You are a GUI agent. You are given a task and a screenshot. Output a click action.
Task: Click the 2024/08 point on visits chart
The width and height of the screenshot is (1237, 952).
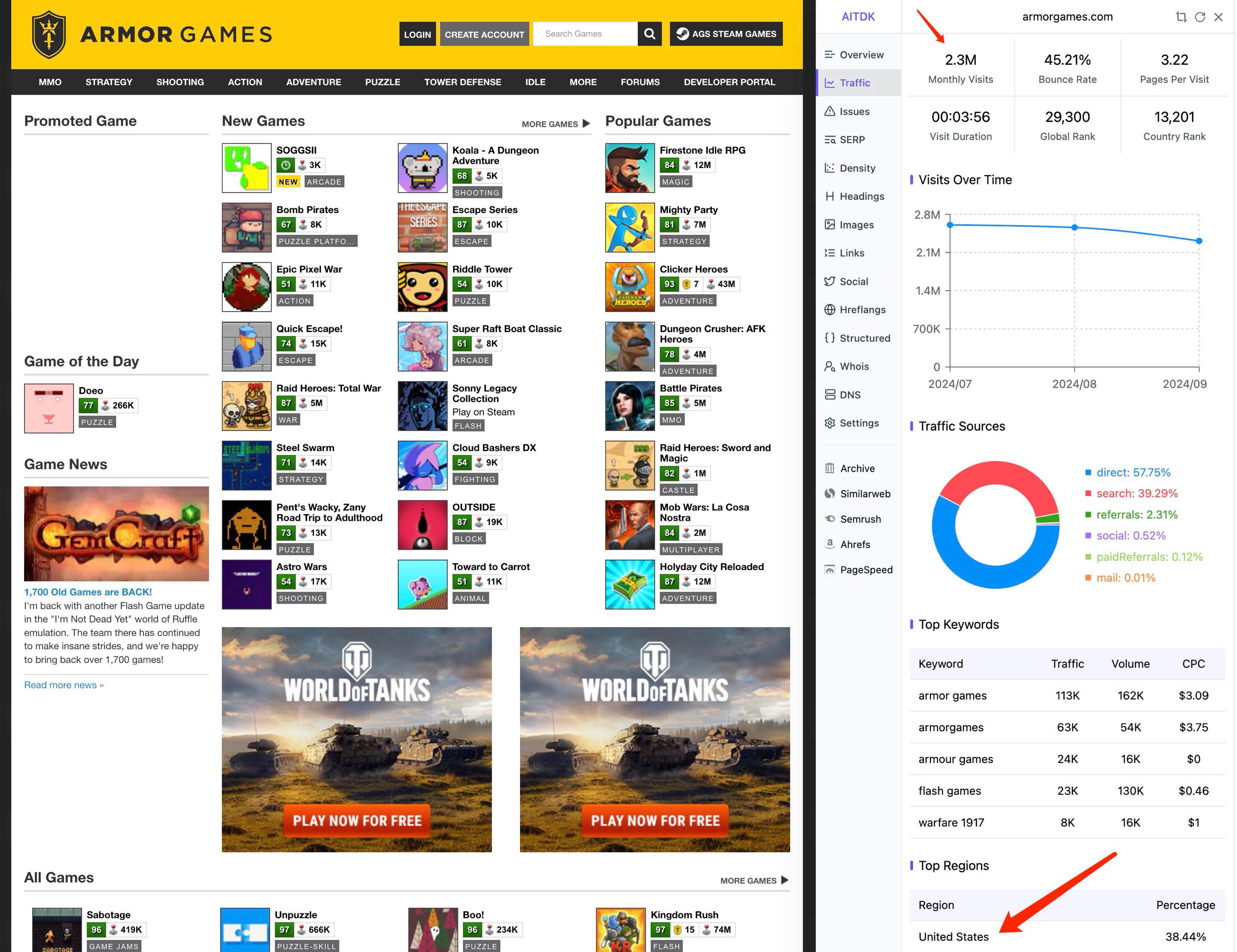click(x=1075, y=228)
